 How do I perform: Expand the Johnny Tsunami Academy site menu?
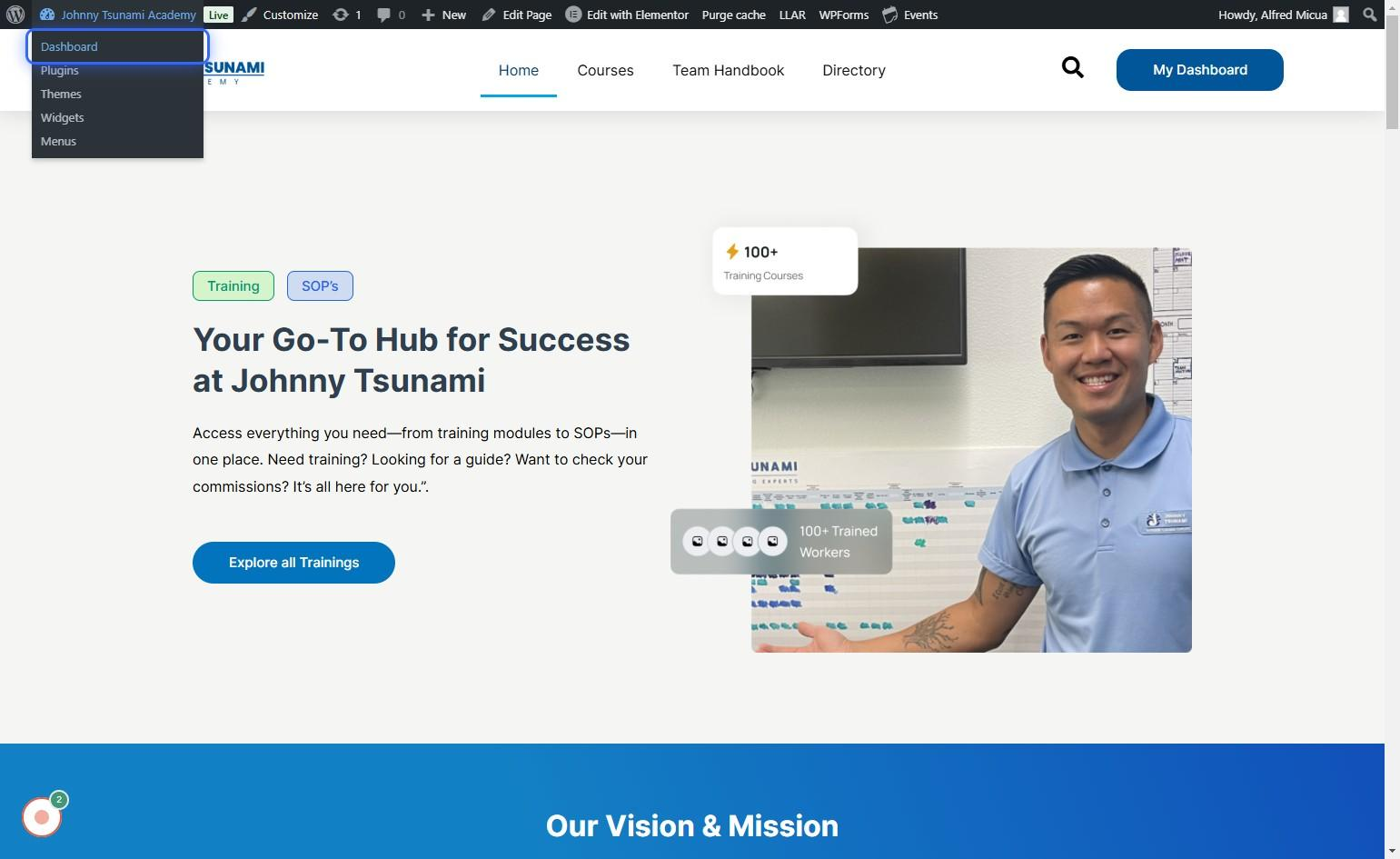(127, 15)
